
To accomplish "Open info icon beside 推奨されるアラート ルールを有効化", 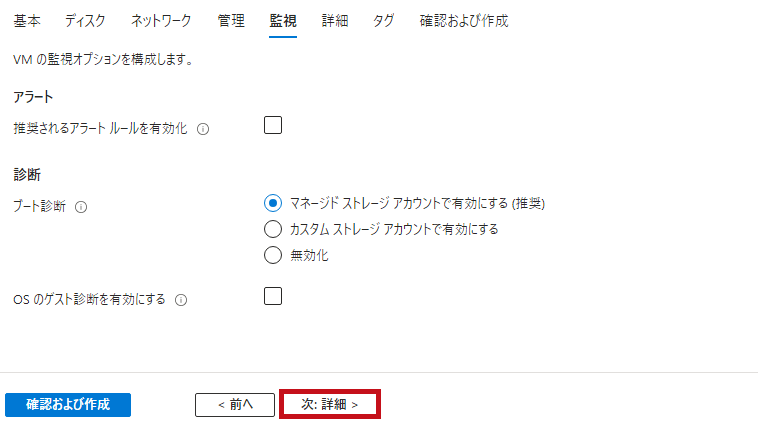I will pos(203,129).
